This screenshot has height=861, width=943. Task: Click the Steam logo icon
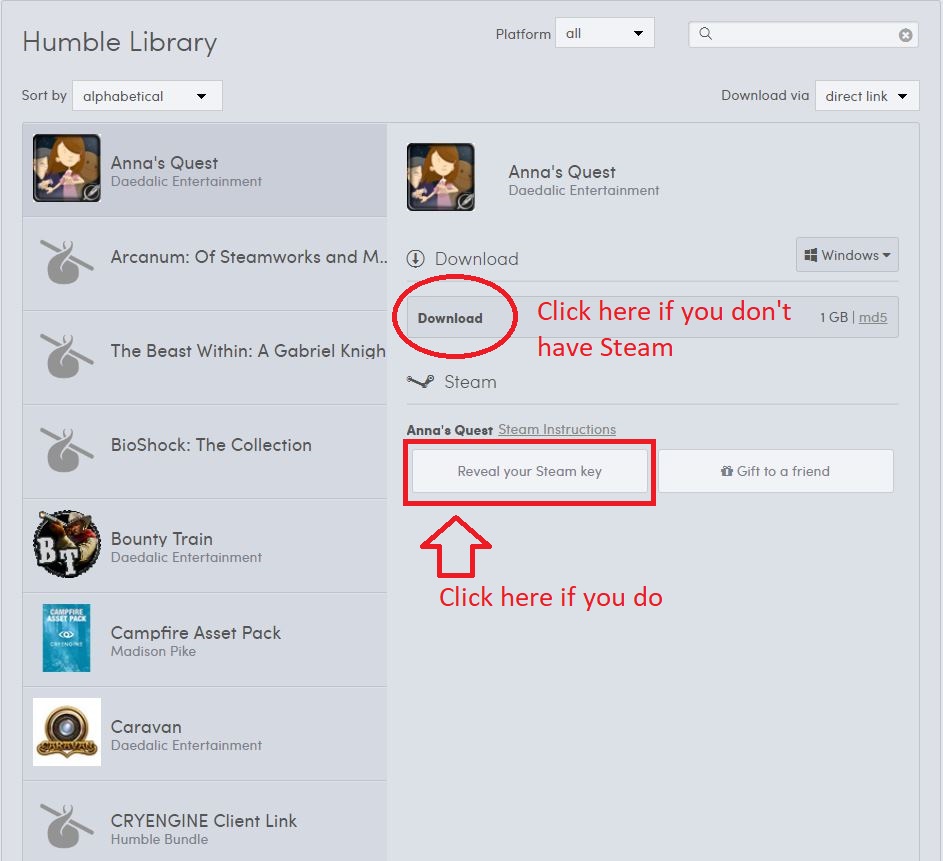[420, 382]
